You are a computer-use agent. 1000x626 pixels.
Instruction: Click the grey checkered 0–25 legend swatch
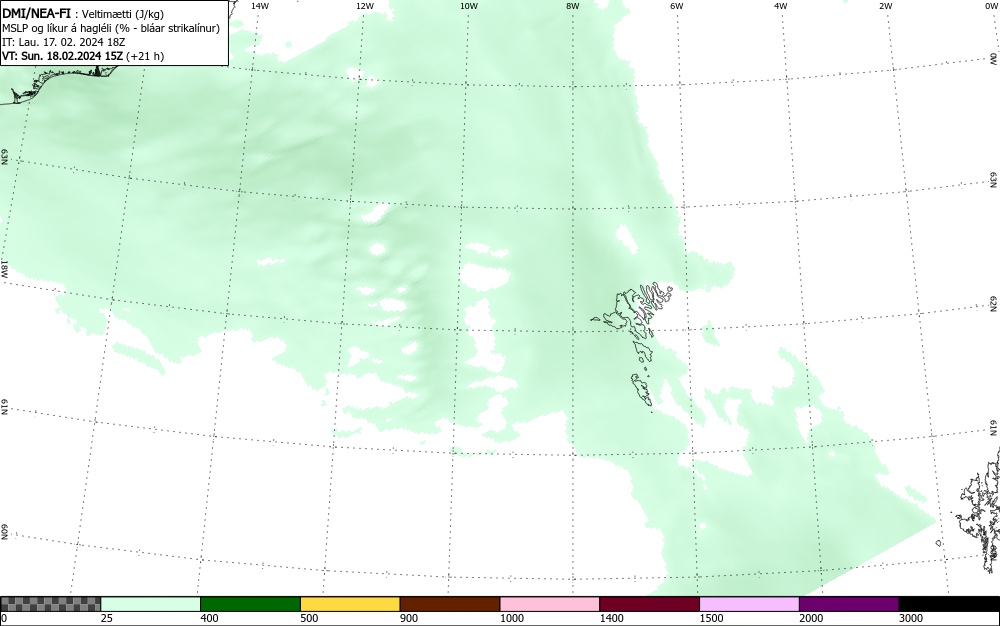[50, 604]
